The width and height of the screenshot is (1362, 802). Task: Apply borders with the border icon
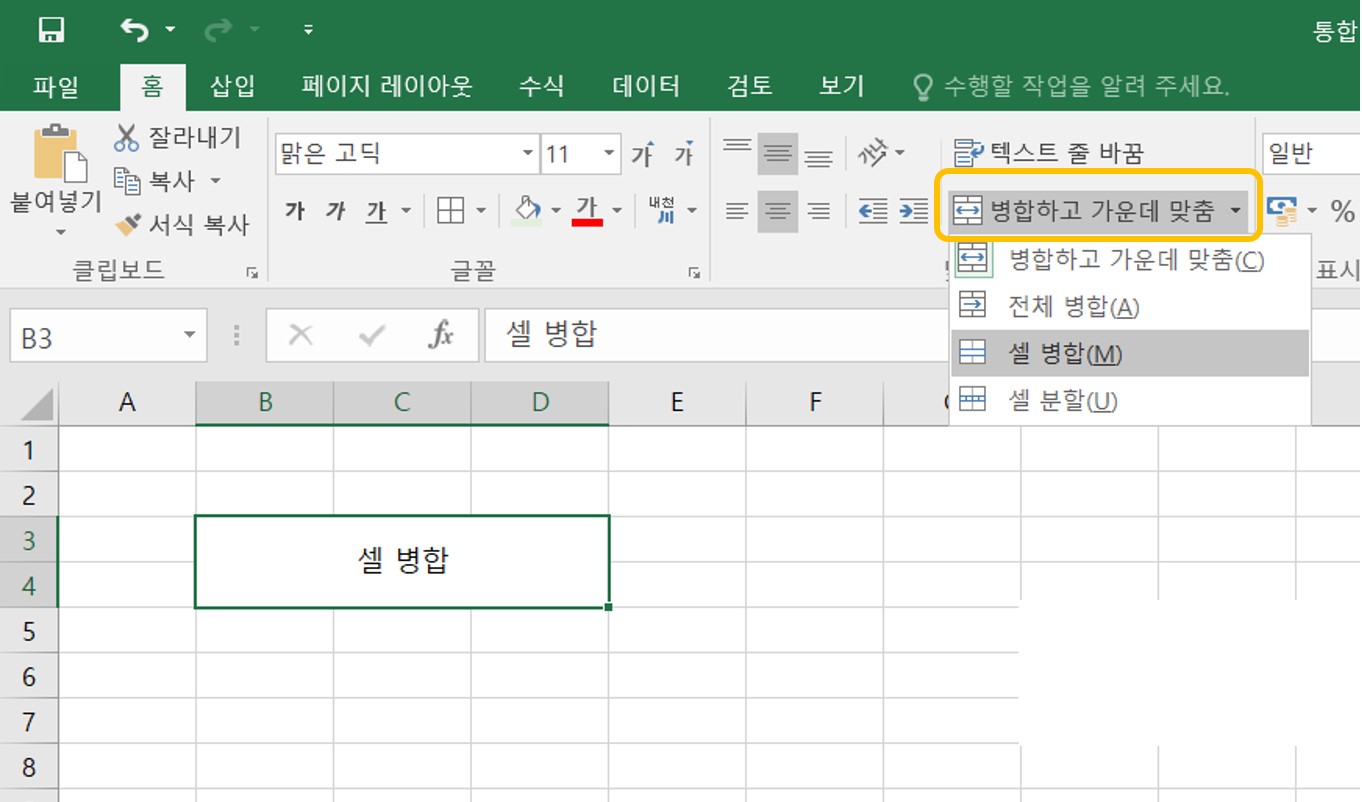click(x=452, y=210)
